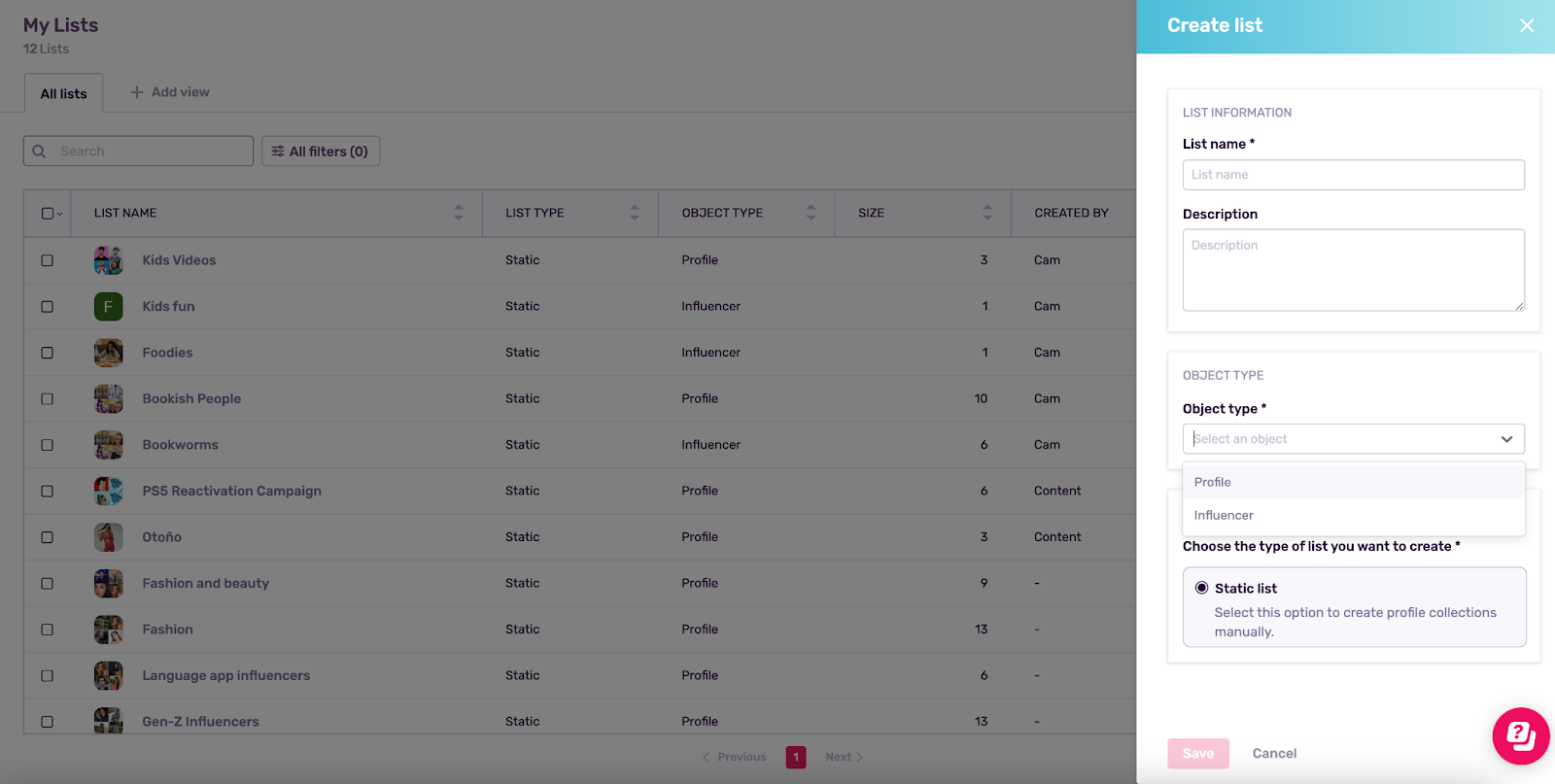The image size is (1555, 784).
Task: Click the Created By column header
Action: [x=1071, y=213]
